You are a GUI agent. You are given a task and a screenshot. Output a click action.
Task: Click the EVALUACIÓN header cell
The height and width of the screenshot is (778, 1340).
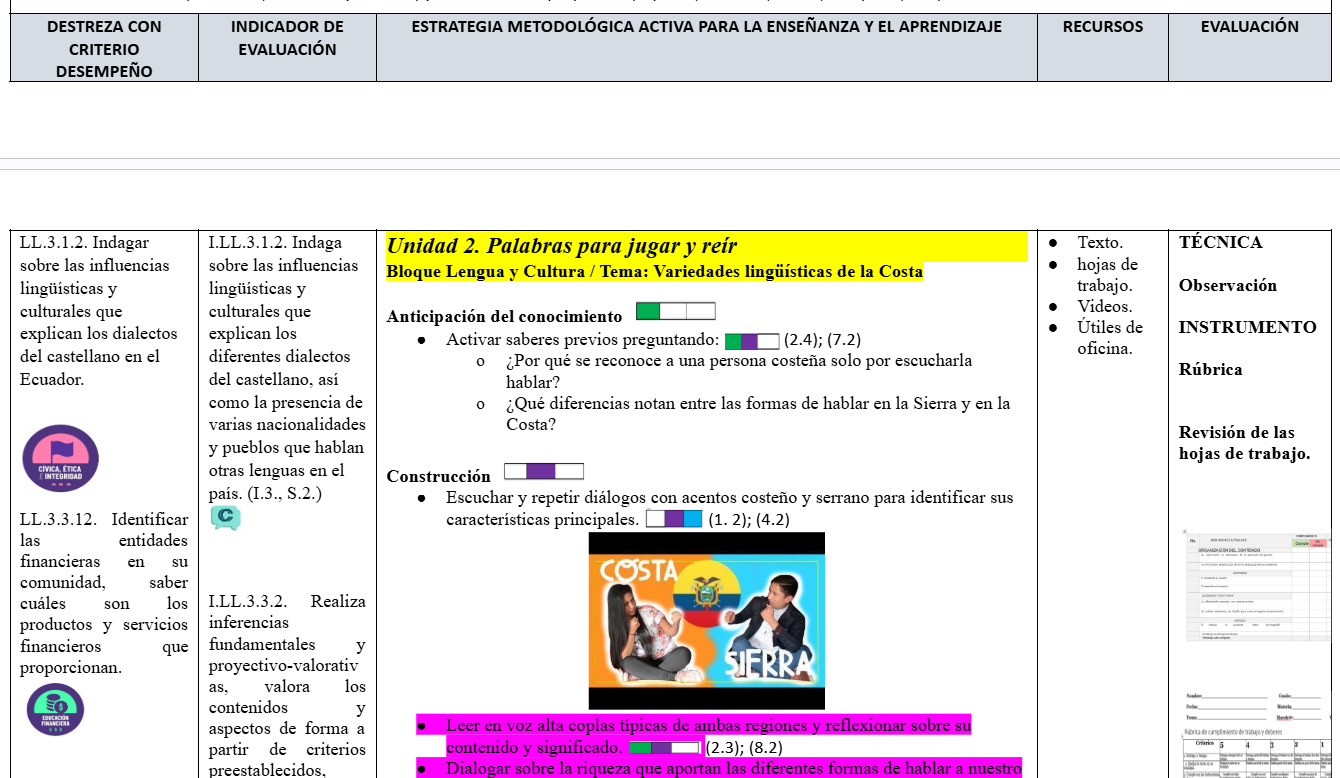click(x=1250, y=49)
